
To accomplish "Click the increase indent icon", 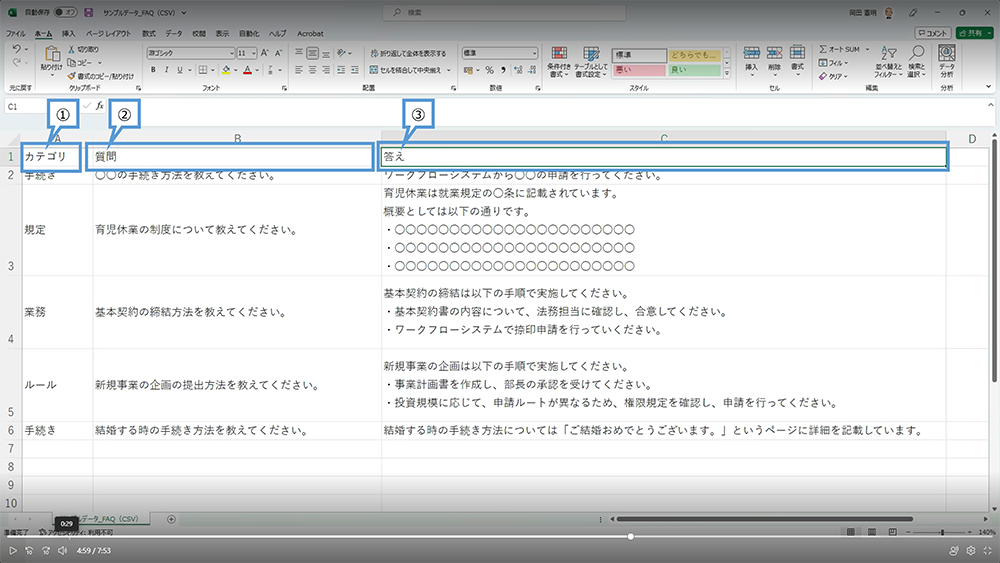I will click(x=355, y=69).
